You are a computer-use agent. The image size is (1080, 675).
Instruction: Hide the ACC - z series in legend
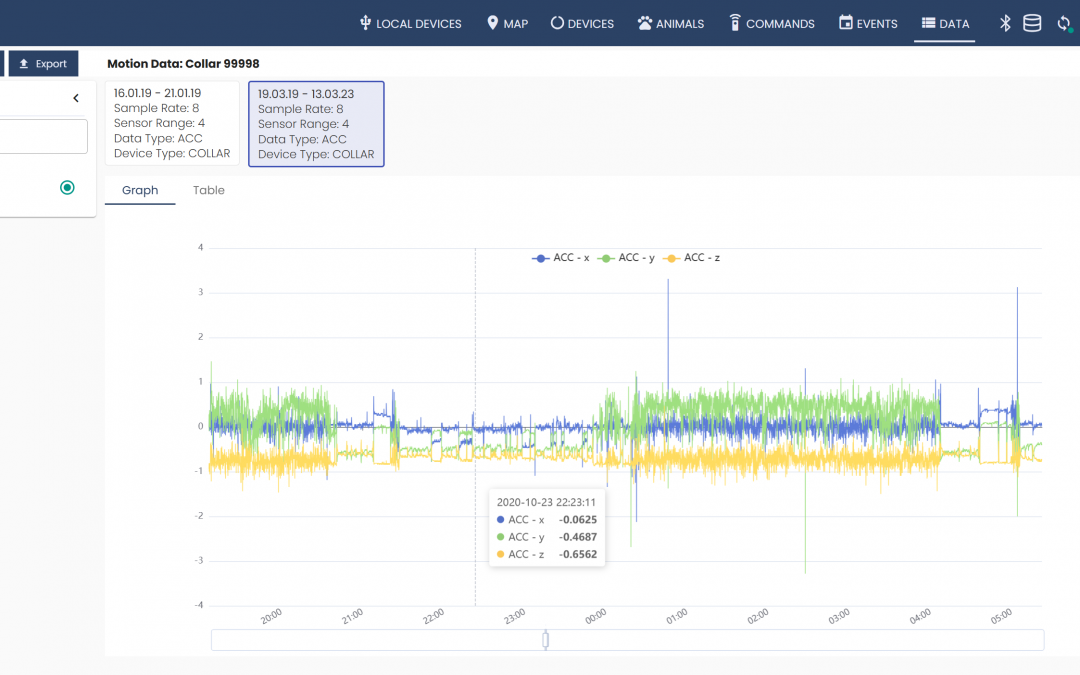point(692,258)
